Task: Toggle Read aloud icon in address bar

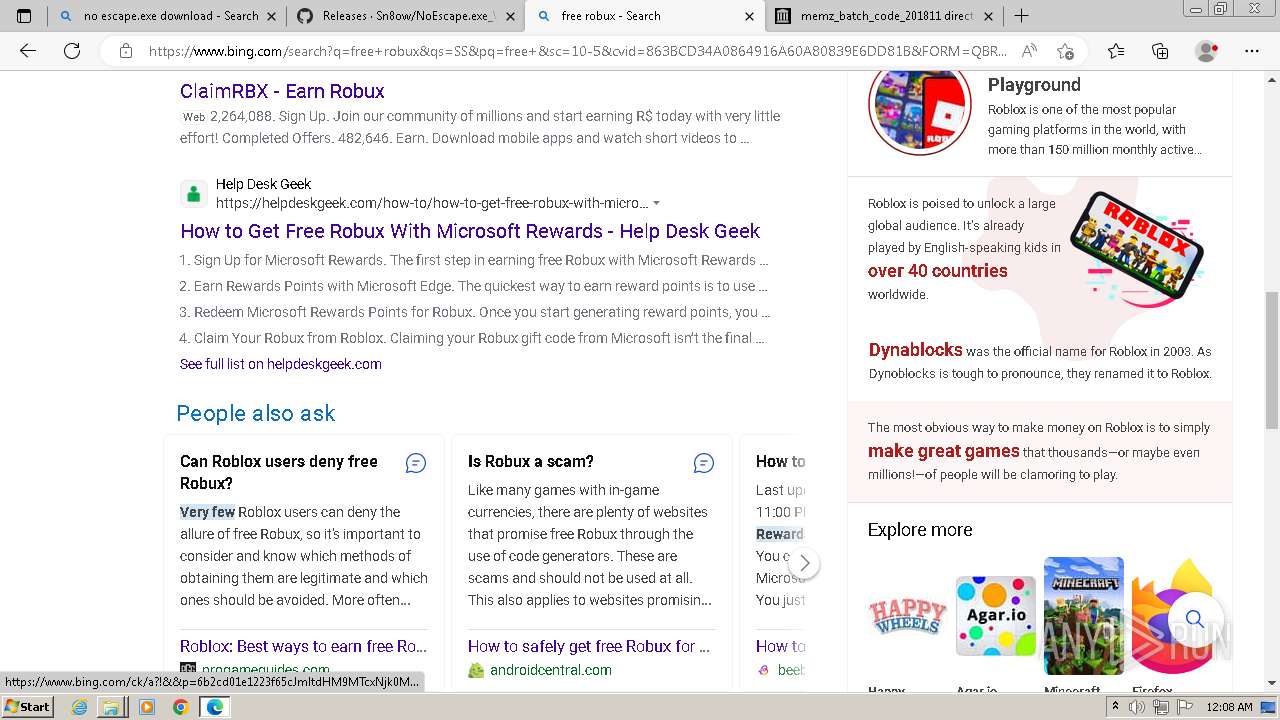Action: 1028,51
